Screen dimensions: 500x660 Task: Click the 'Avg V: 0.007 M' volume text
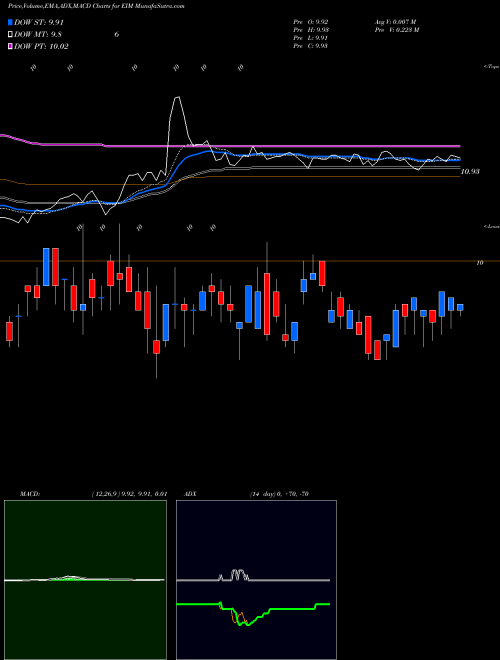coord(395,21)
